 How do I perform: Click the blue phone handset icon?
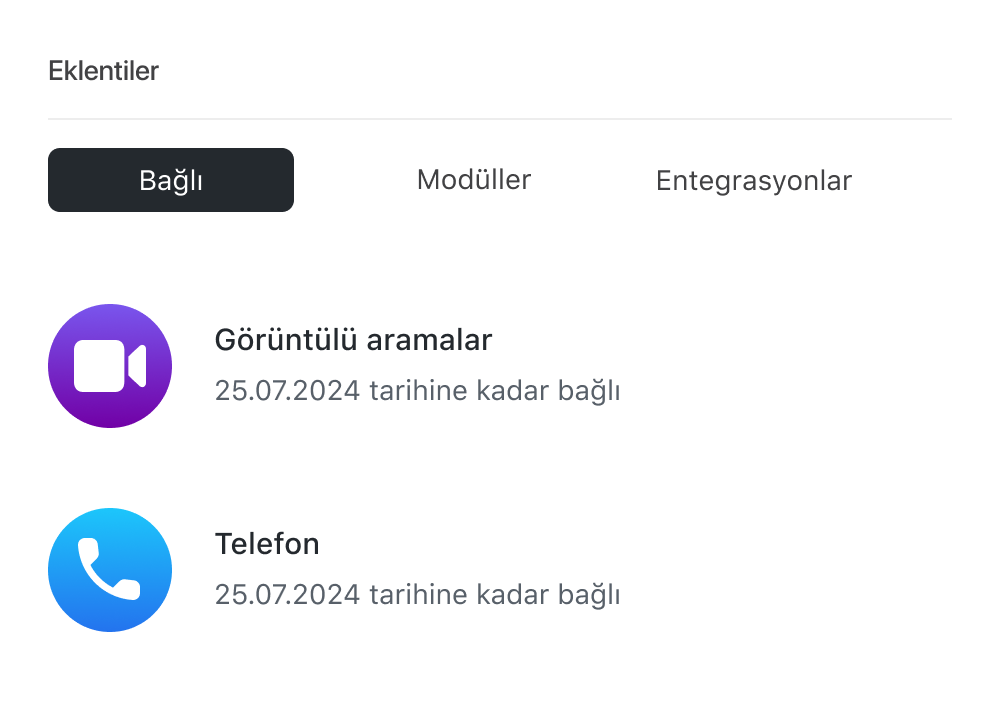[110, 570]
